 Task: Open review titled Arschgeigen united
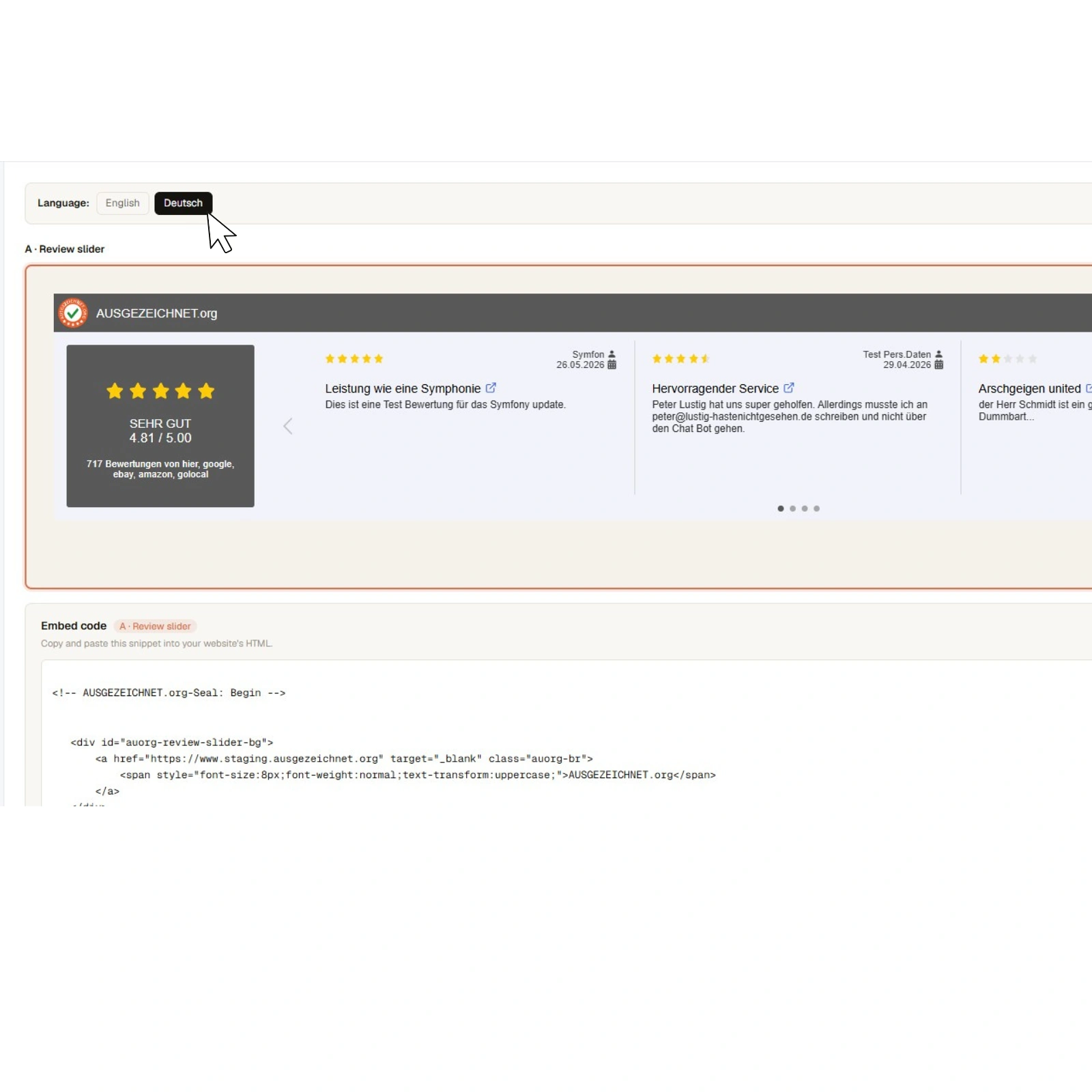[1030, 388]
